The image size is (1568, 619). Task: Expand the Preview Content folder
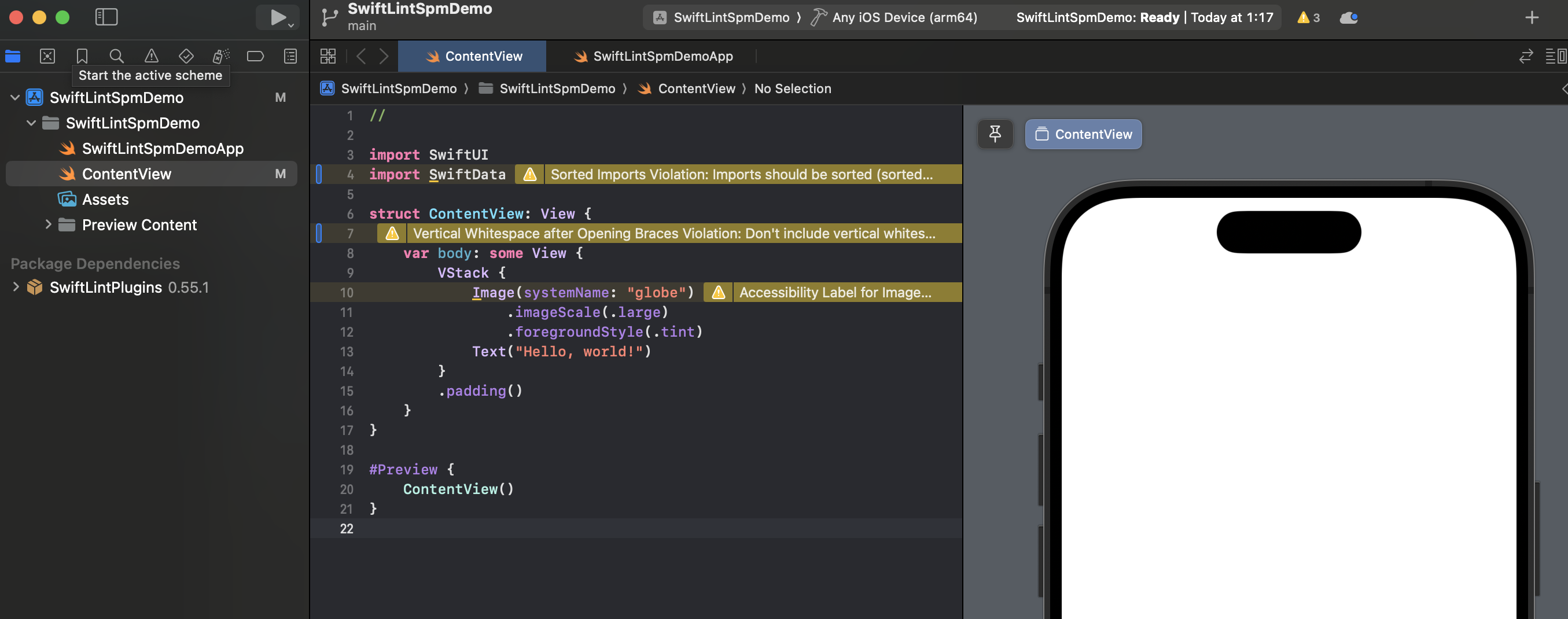point(48,224)
